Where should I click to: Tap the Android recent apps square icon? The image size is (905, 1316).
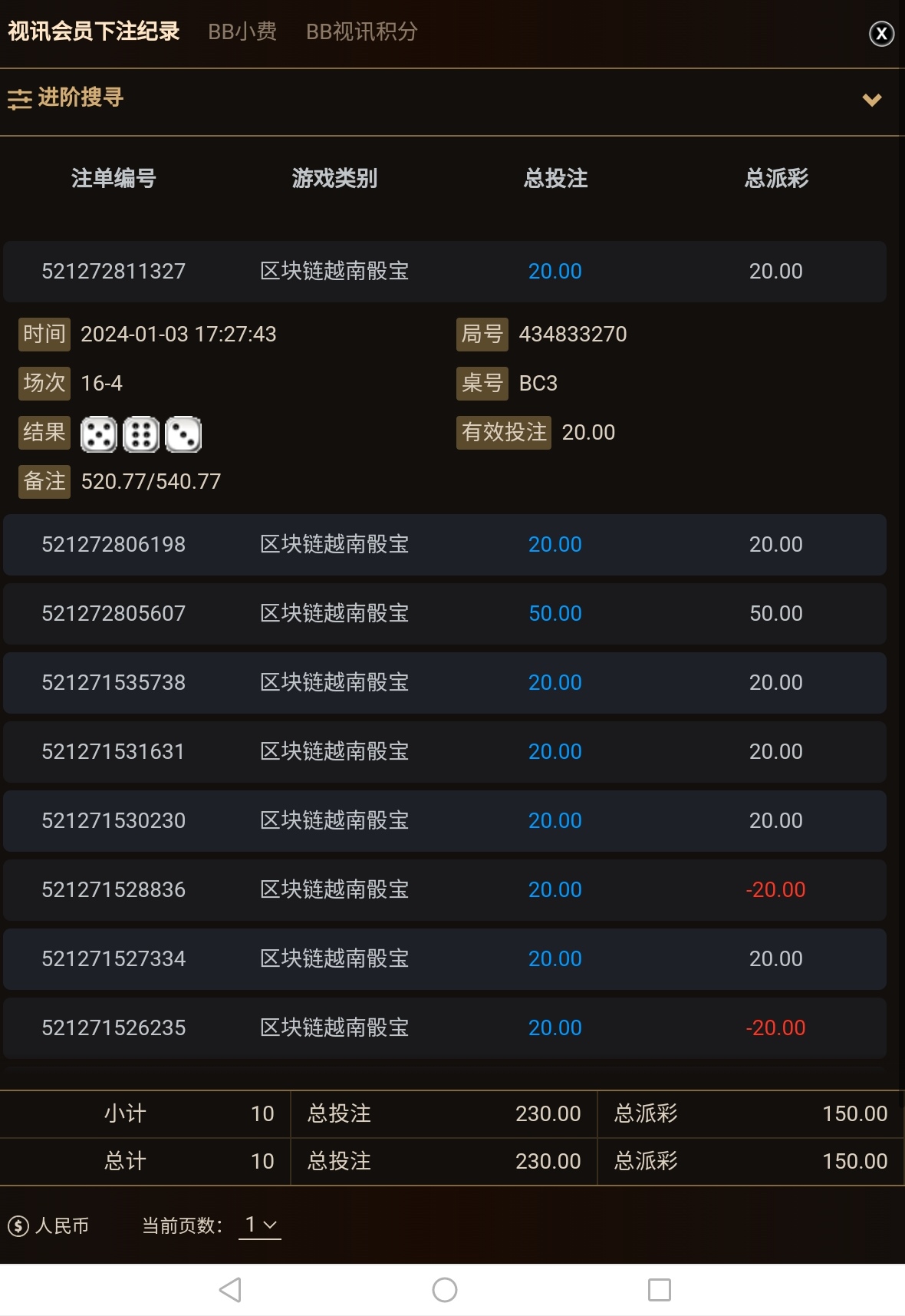point(660,1290)
